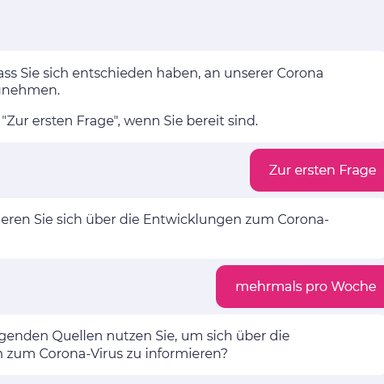Click the phrase "wenn Sie bereit sind."
The width and height of the screenshot is (384, 384).
(191, 121)
